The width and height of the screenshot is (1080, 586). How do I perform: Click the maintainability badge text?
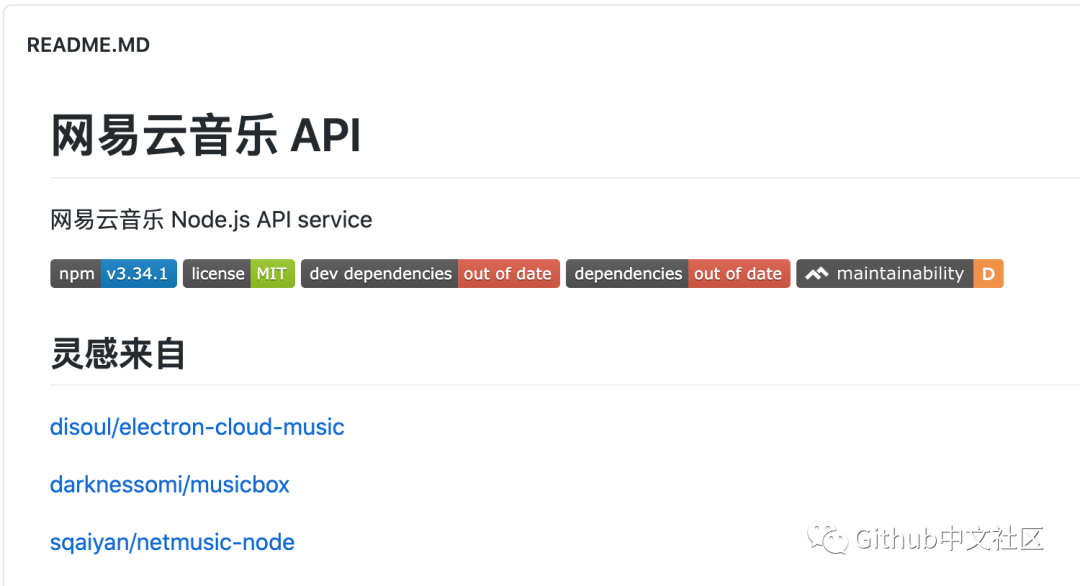900,274
